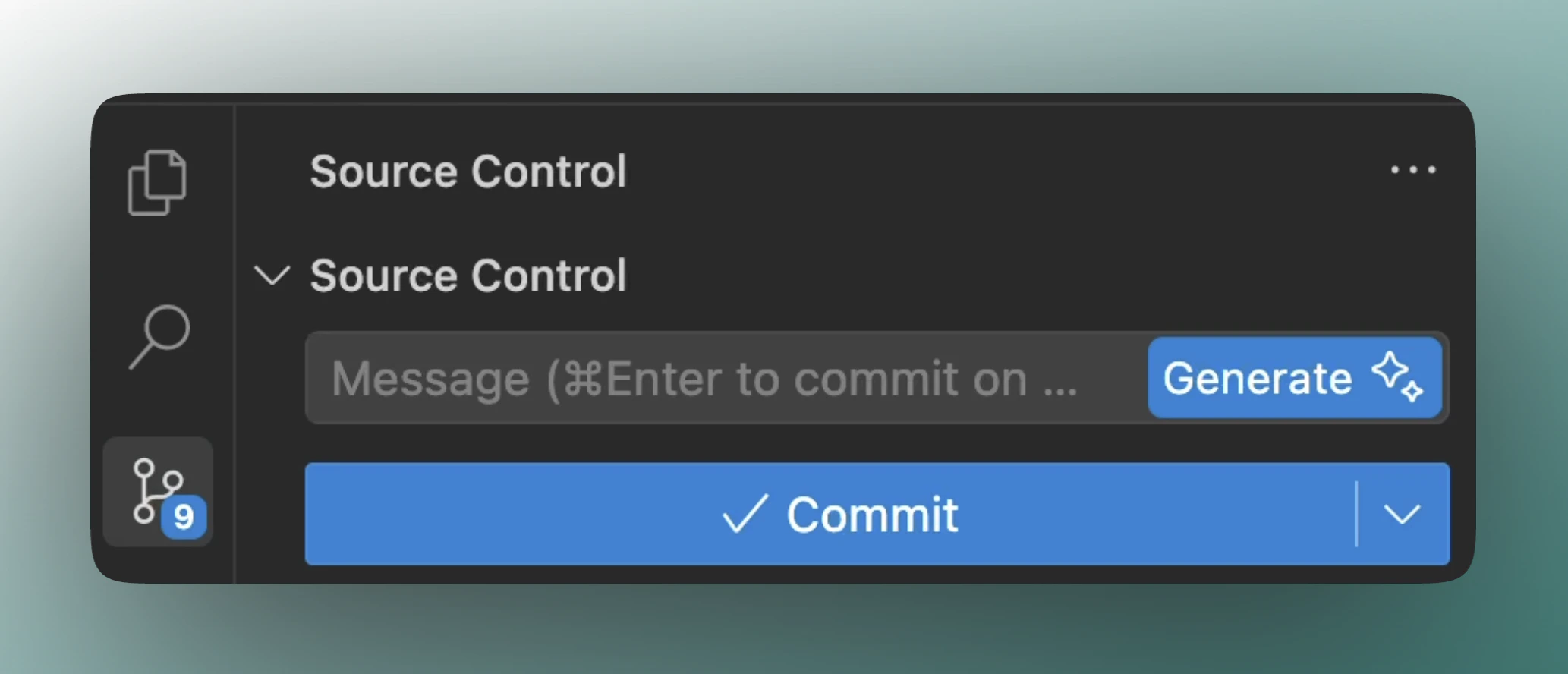
Task: Click the Message placeholder text
Action: pyautogui.click(x=704, y=378)
